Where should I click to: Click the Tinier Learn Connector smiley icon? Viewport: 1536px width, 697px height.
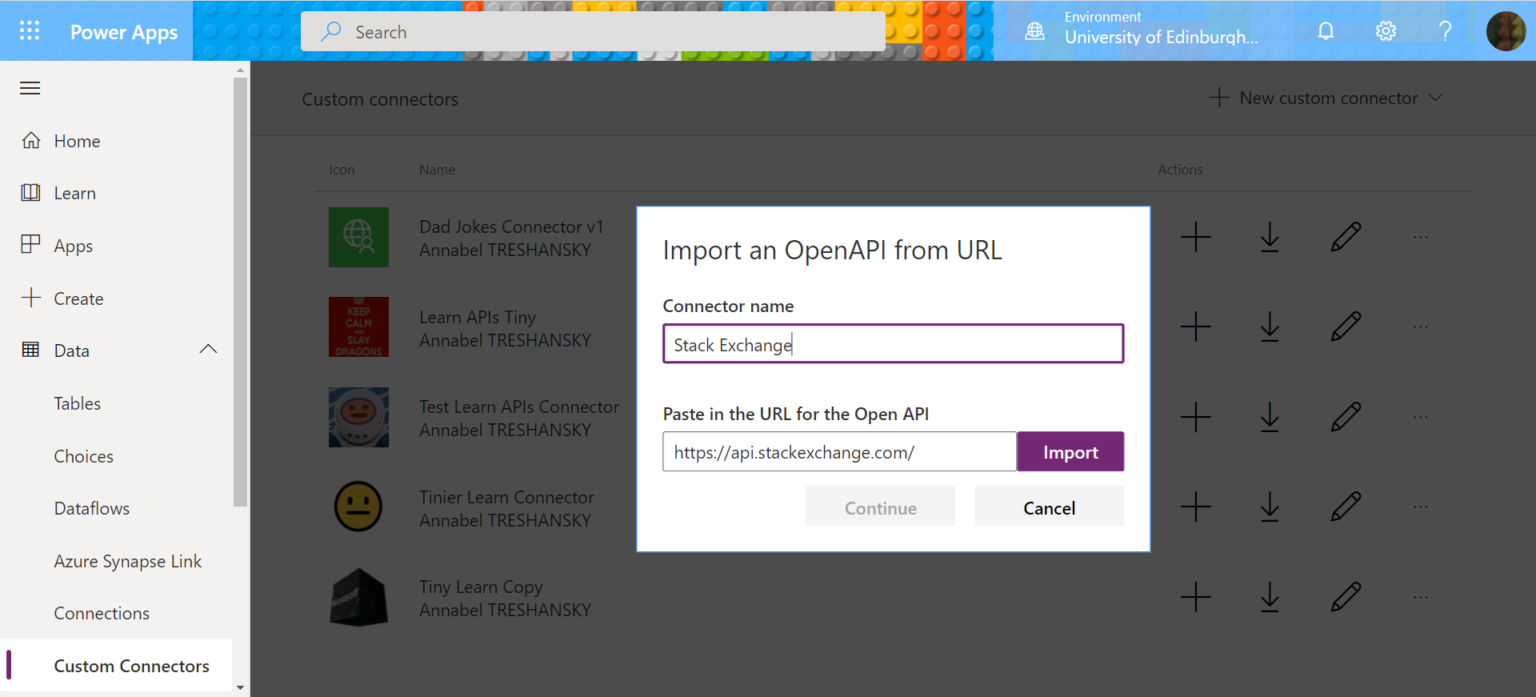point(359,506)
